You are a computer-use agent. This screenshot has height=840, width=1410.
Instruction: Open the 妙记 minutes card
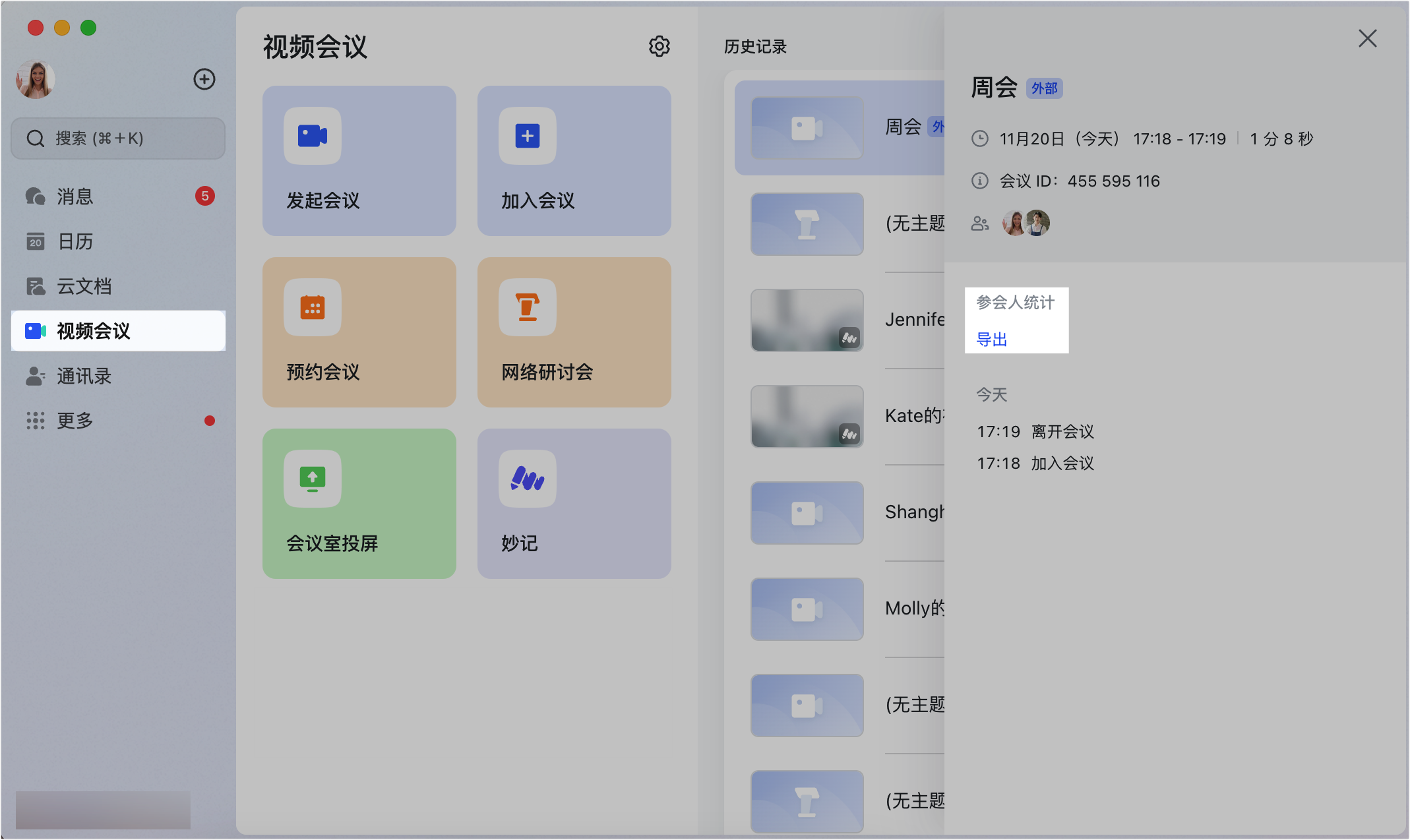tap(574, 504)
